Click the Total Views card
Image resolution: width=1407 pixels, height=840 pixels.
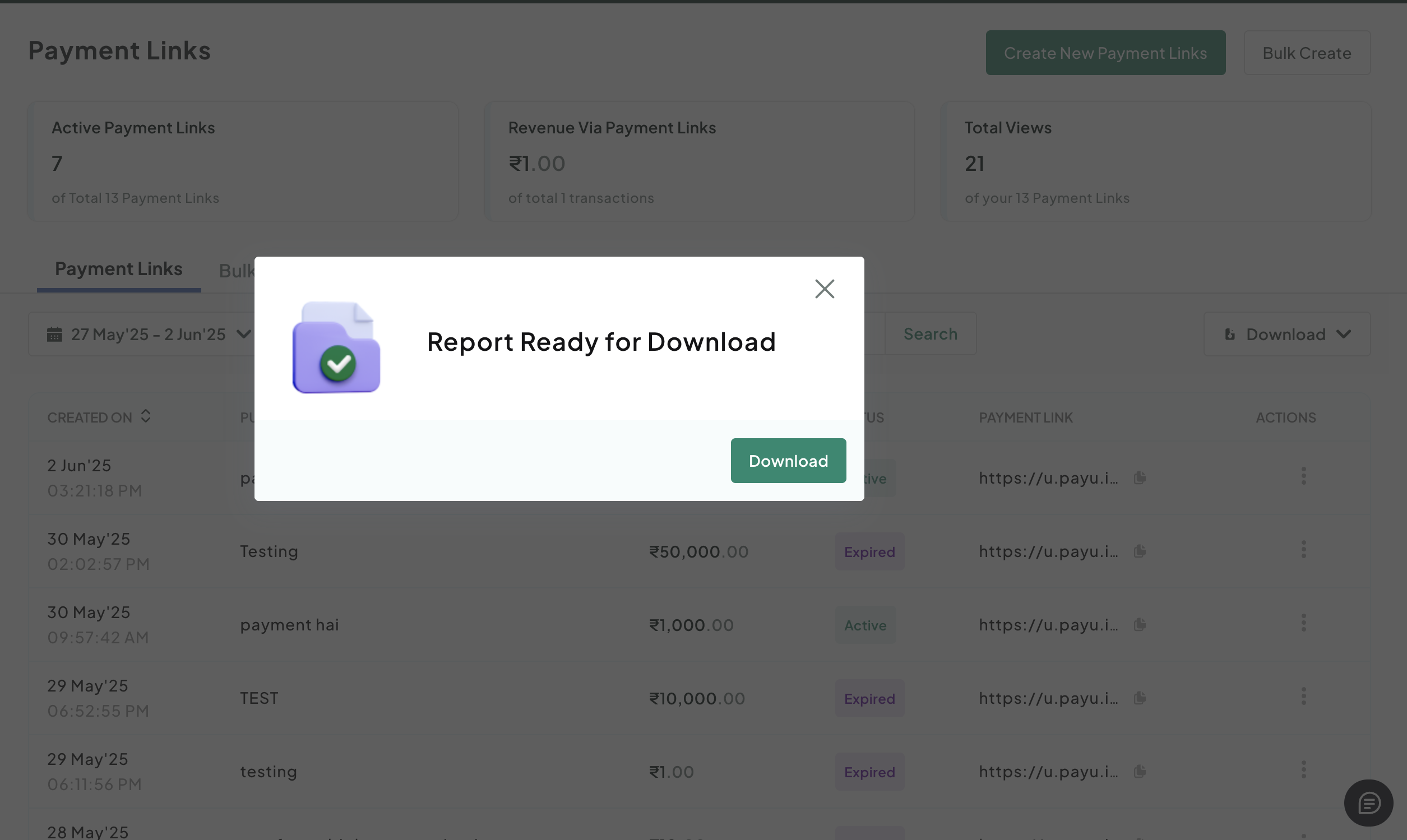click(x=1156, y=161)
